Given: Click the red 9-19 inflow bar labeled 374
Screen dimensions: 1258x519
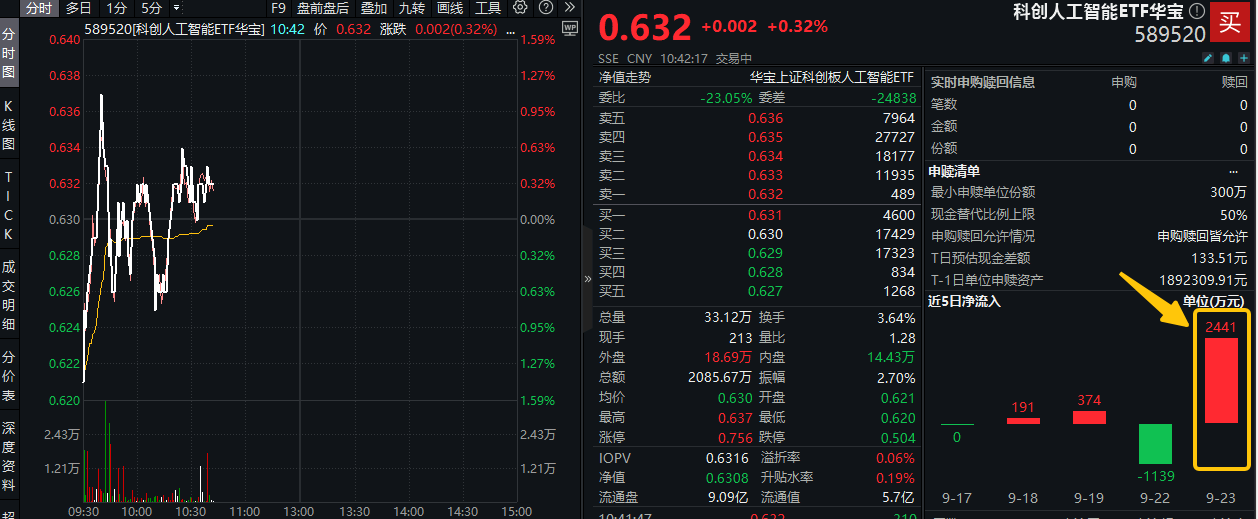Looking at the screenshot, I should 1089,417.
